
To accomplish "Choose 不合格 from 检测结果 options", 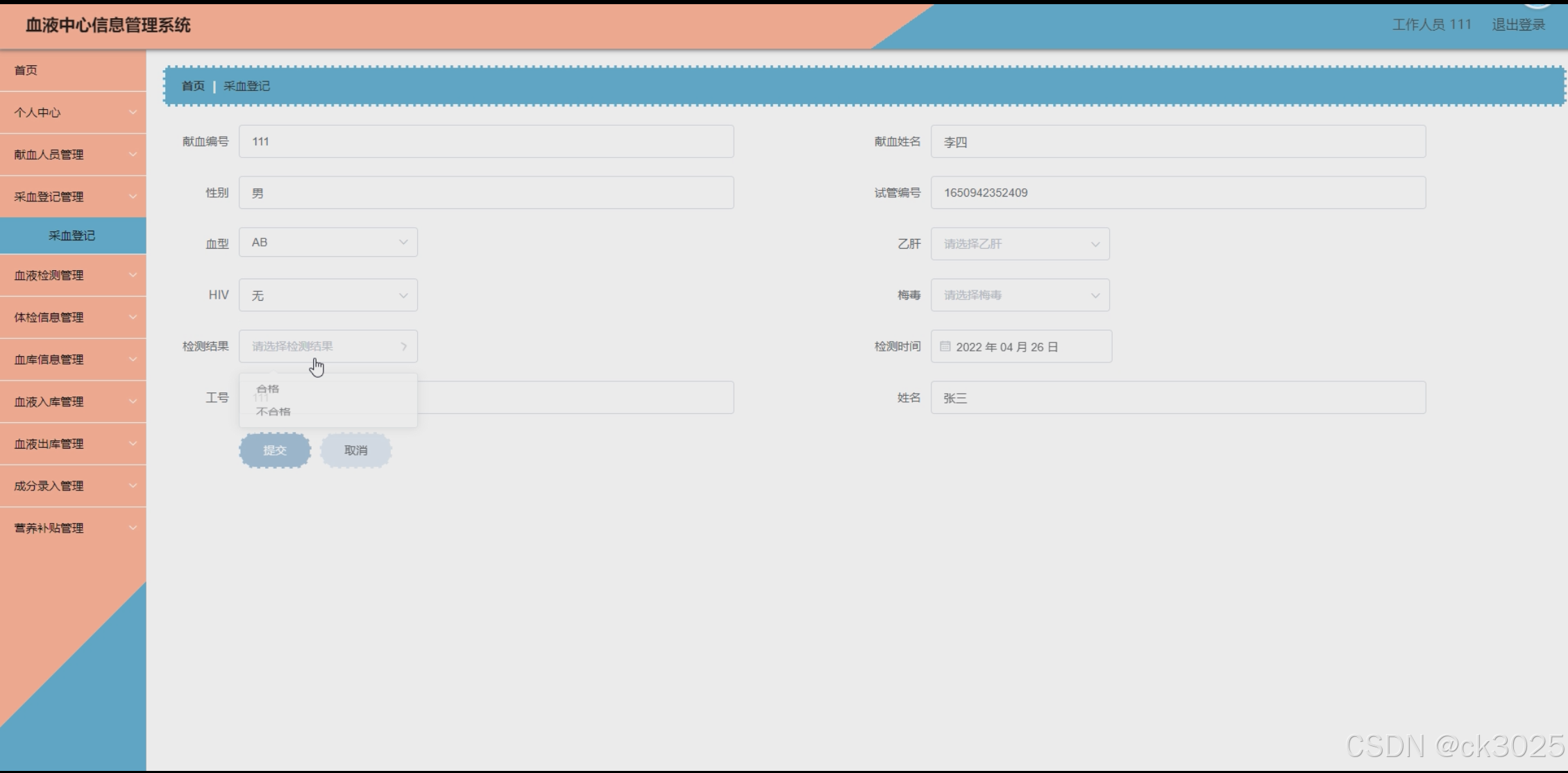I will point(273,412).
